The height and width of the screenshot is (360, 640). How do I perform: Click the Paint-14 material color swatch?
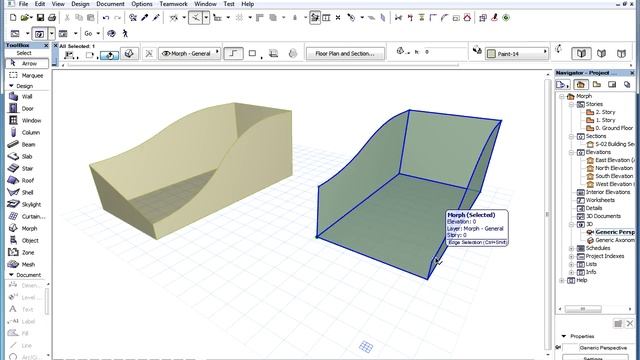[x=491, y=53]
